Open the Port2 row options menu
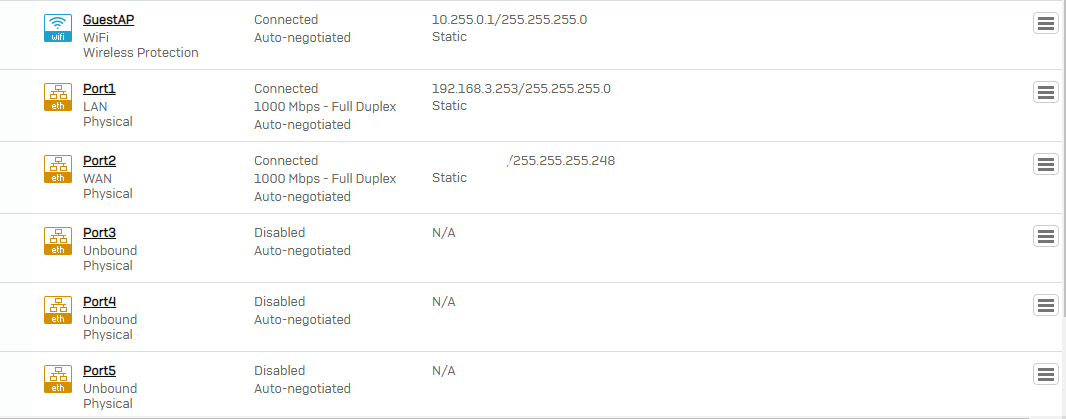The height and width of the screenshot is (419, 1066). (x=1046, y=164)
